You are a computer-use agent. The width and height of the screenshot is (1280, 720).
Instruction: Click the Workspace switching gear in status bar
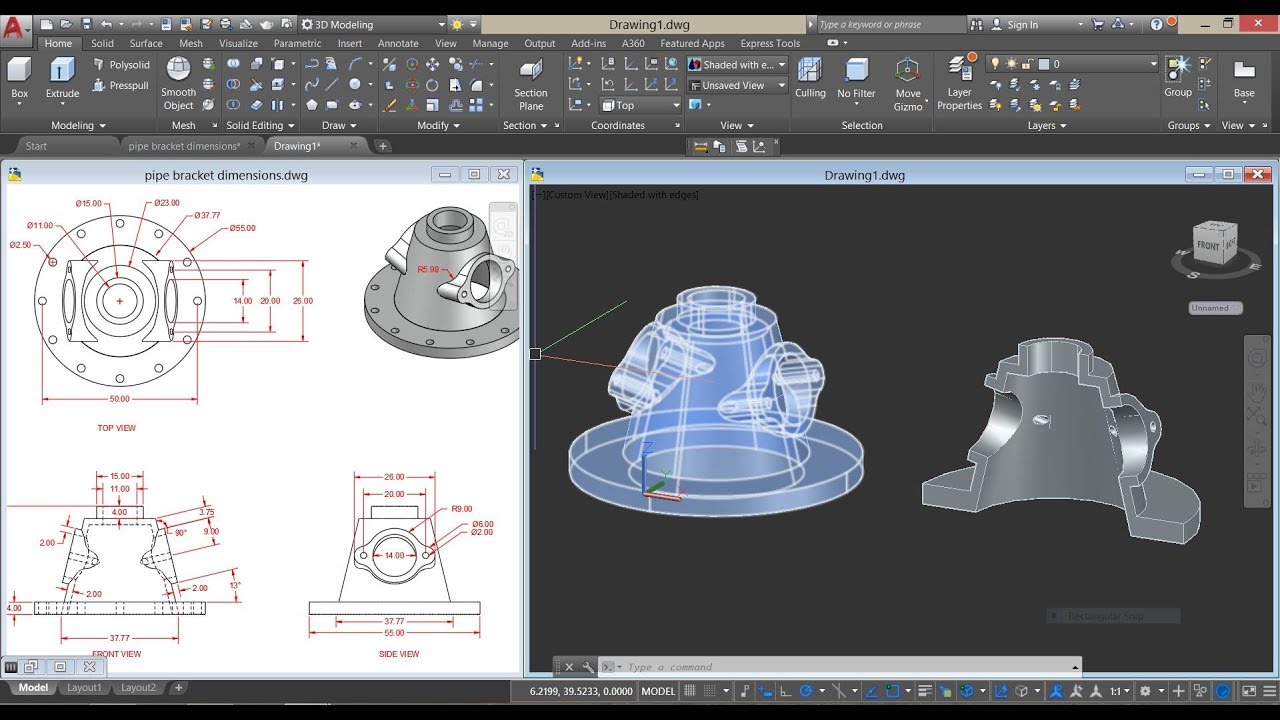1146,691
